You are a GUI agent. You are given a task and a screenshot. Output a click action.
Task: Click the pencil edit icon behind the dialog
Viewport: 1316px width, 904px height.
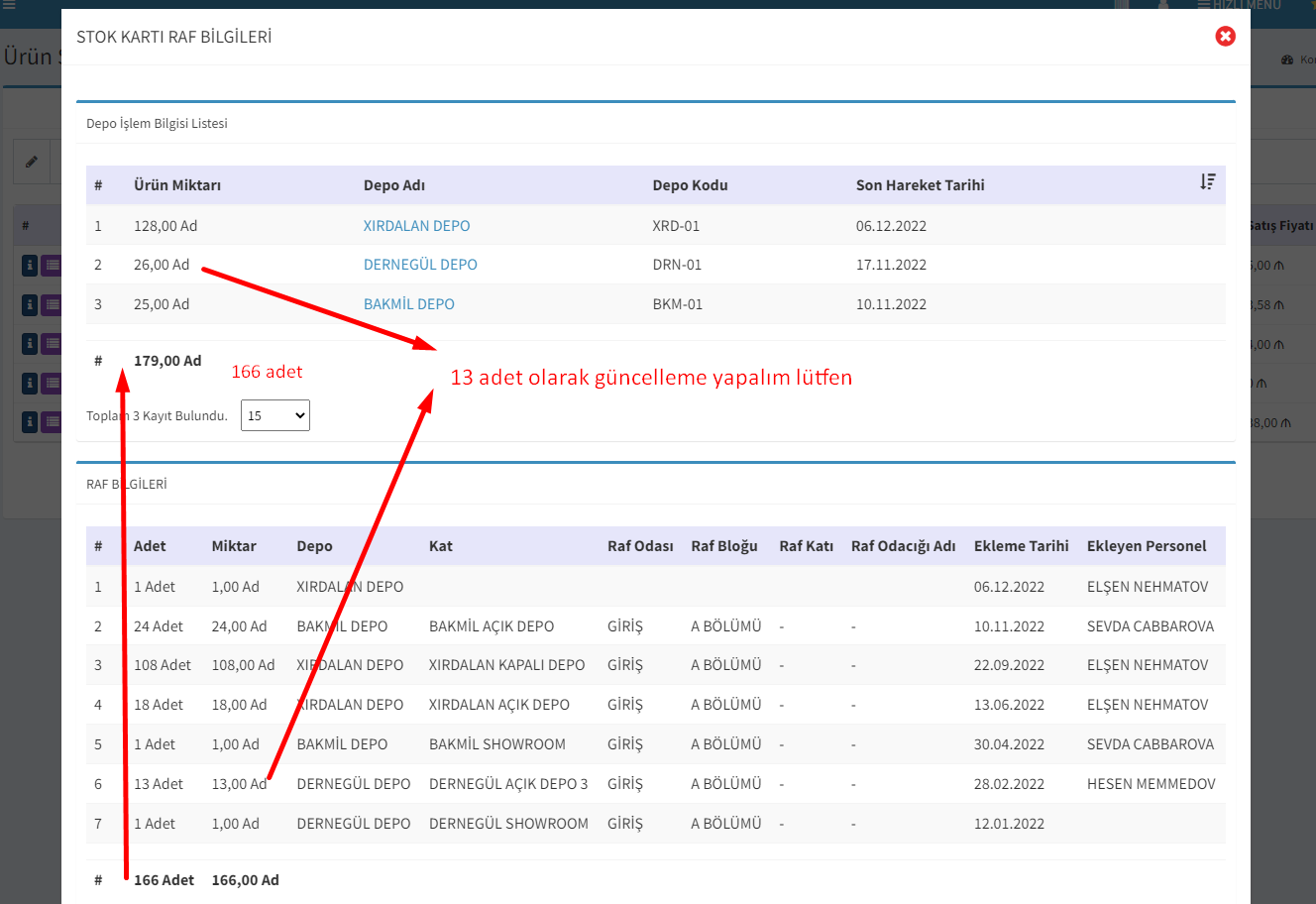[x=32, y=162]
